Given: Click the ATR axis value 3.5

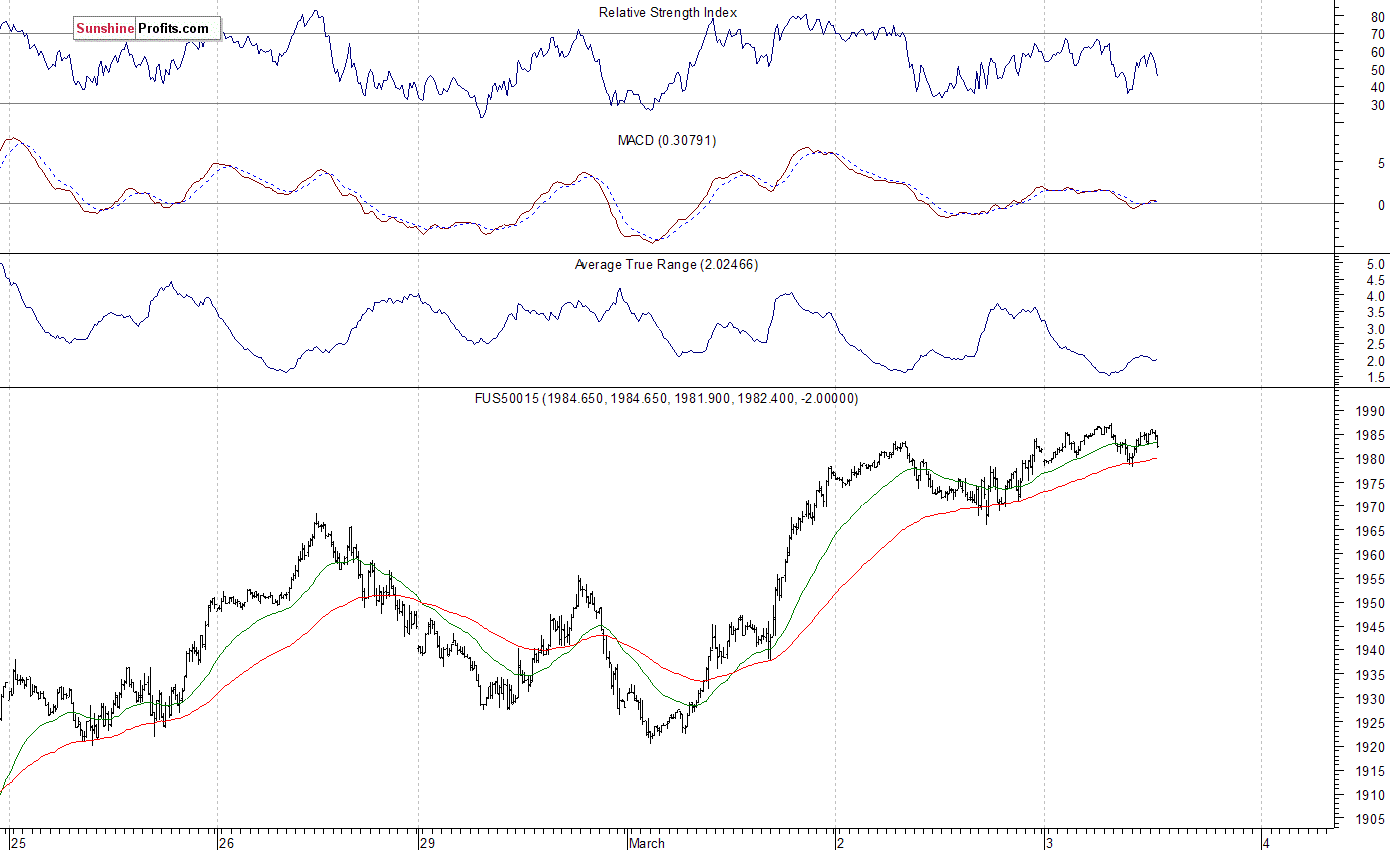Looking at the screenshot, I should pyautogui.click(x=1376, y=313).
